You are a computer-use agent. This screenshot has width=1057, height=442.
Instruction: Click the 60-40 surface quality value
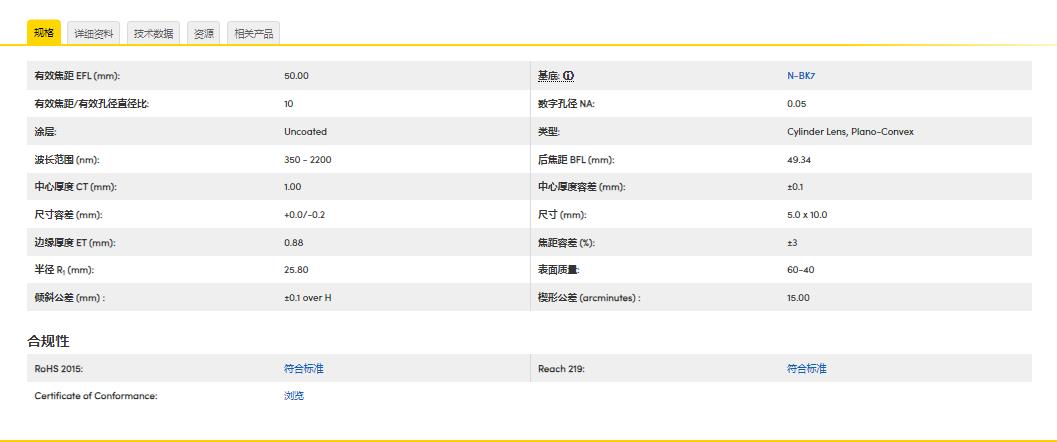click(800, 270)
